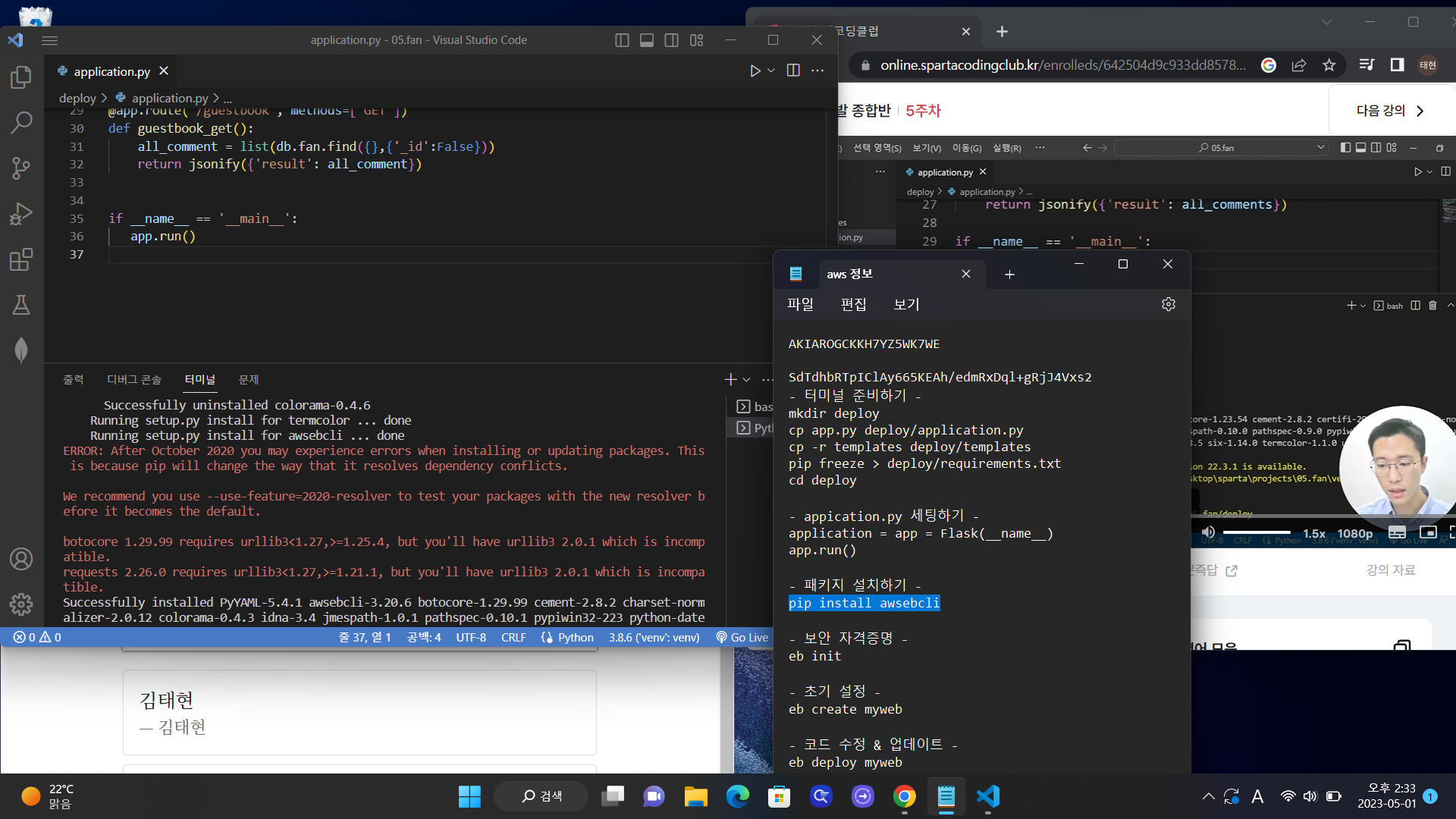Image resolution: width=1456 pixels, height=819 pixels.
Task: Open the 파일 menu in Notepad
Action: (x=800, y=304)
